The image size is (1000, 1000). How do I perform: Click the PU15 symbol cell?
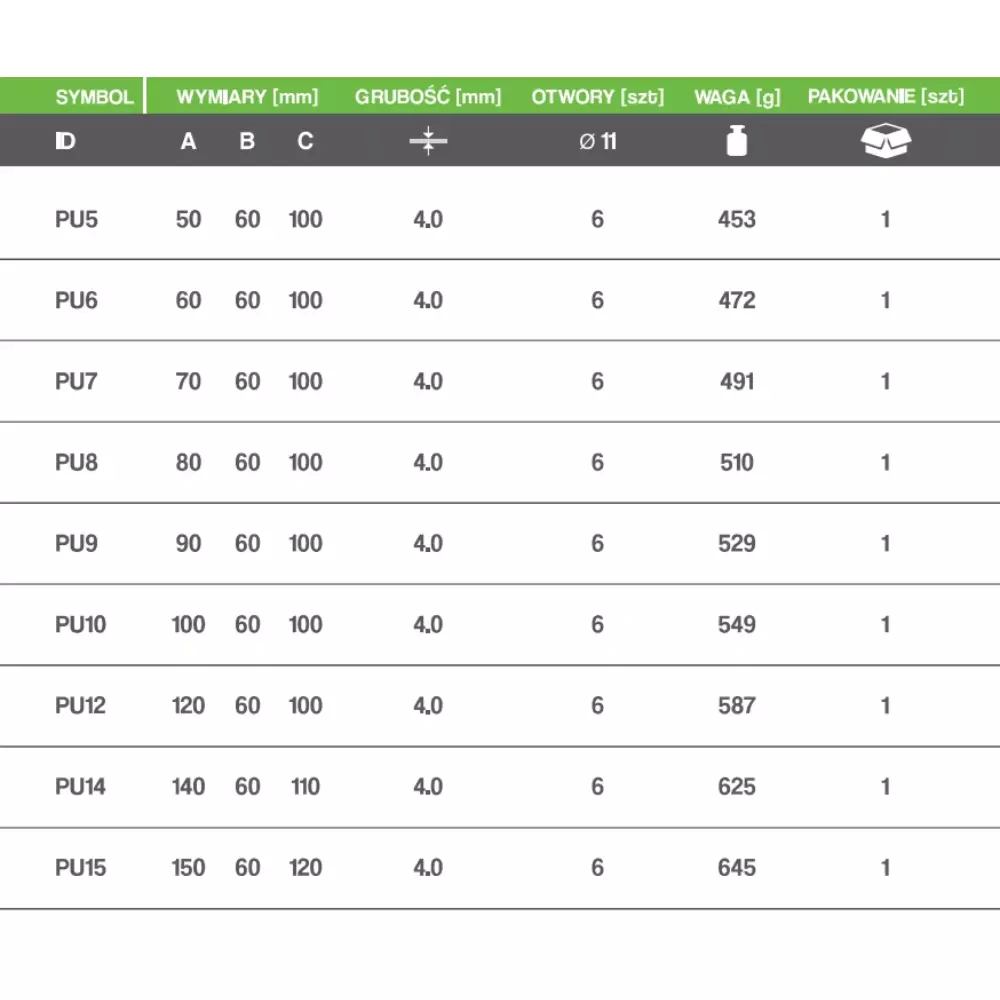point(80,868)
